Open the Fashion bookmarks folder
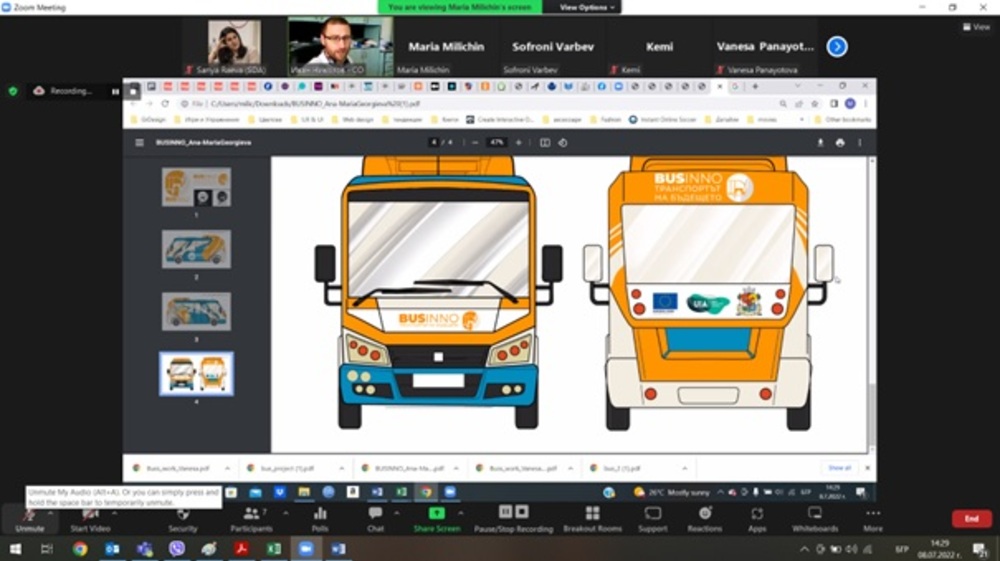 click(605, 120)
